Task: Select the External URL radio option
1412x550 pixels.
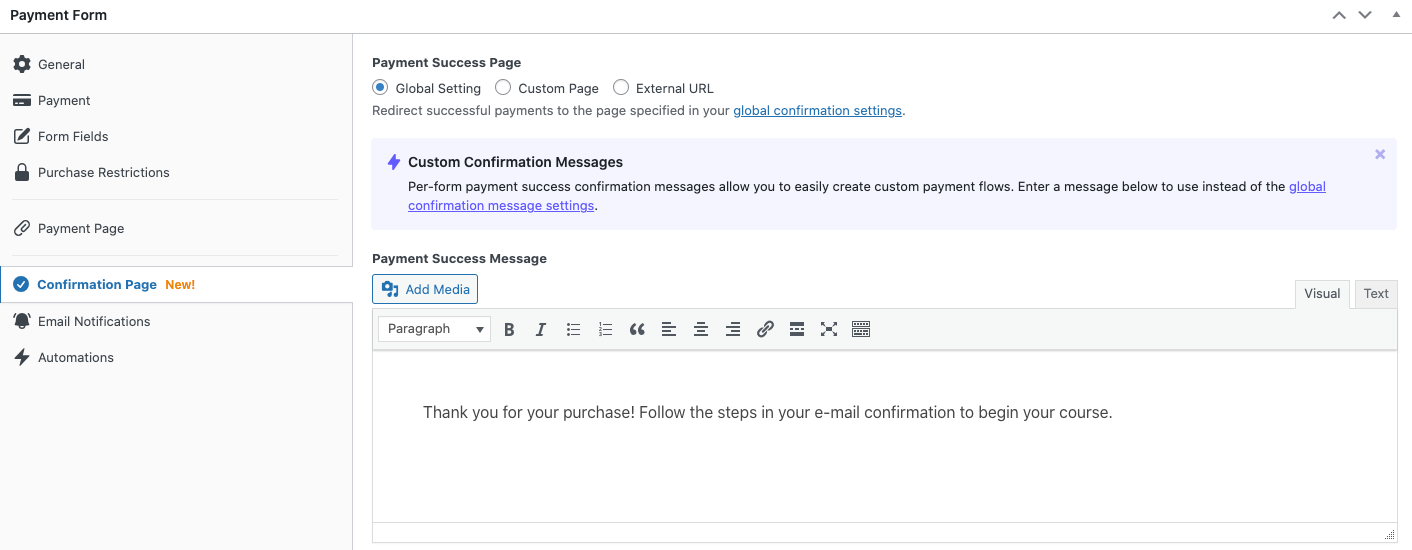Action: pos(621,88)
